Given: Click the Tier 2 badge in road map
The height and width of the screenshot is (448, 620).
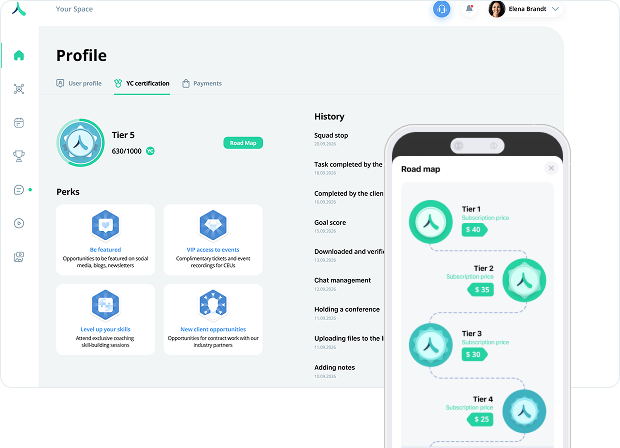Looking at the screenshot, I should [524, 280].
